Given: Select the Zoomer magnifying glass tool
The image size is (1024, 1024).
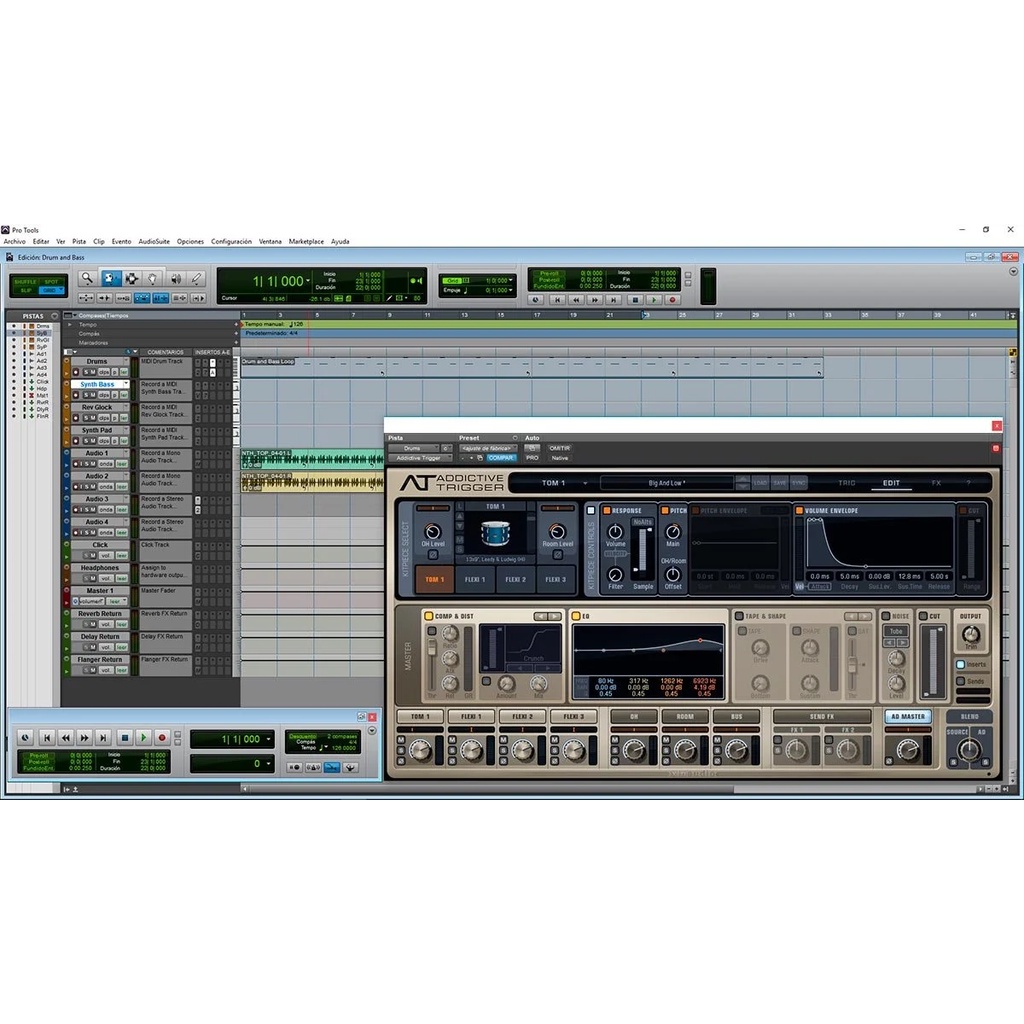Looking at the screenshot, I should pyautogui.click(x=88, y=279).
